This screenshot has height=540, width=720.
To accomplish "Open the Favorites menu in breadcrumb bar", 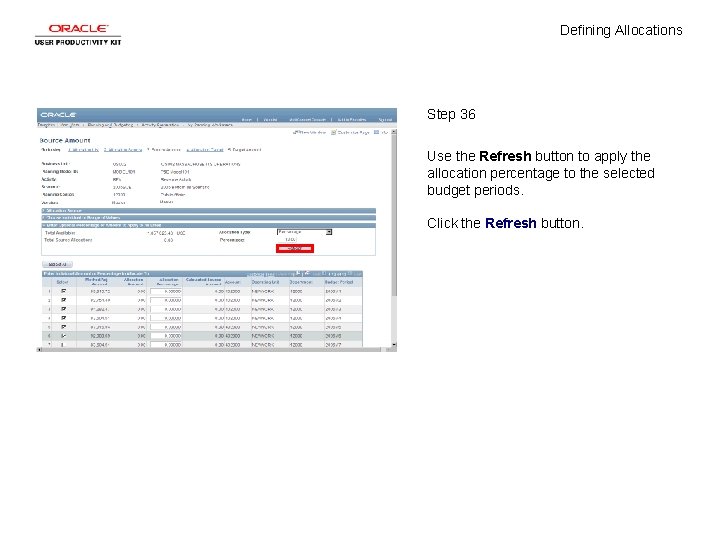I will click(46, 125).
